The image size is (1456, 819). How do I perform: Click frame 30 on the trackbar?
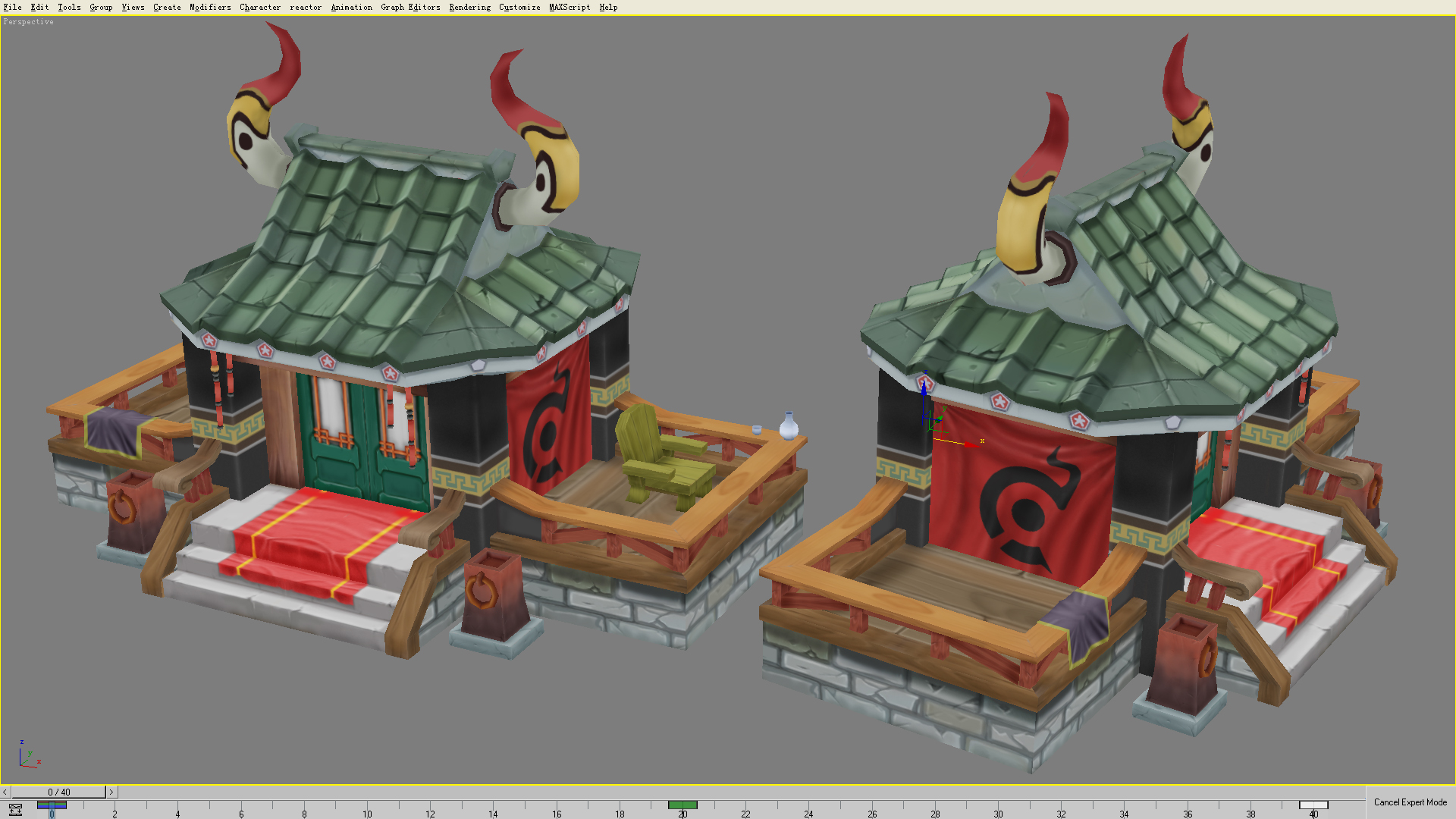point(998,814)
